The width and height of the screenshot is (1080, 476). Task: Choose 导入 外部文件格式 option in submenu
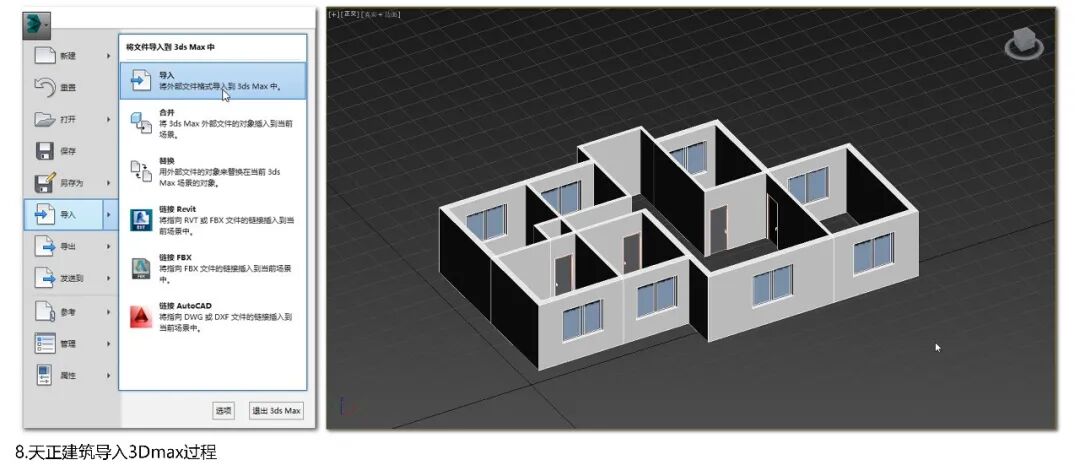click(x=213, y=81)
